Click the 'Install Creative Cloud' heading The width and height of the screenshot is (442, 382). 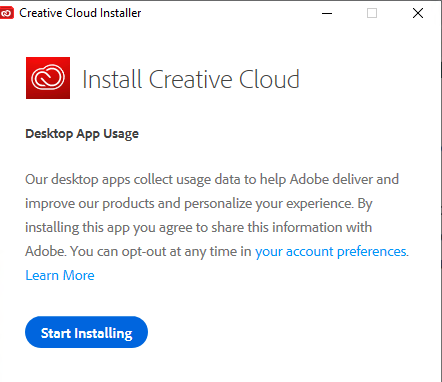click(x=191, y=79)
